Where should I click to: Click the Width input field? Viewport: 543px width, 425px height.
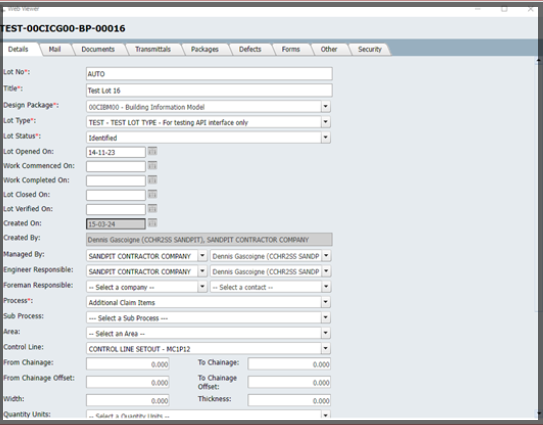point(128,400)
